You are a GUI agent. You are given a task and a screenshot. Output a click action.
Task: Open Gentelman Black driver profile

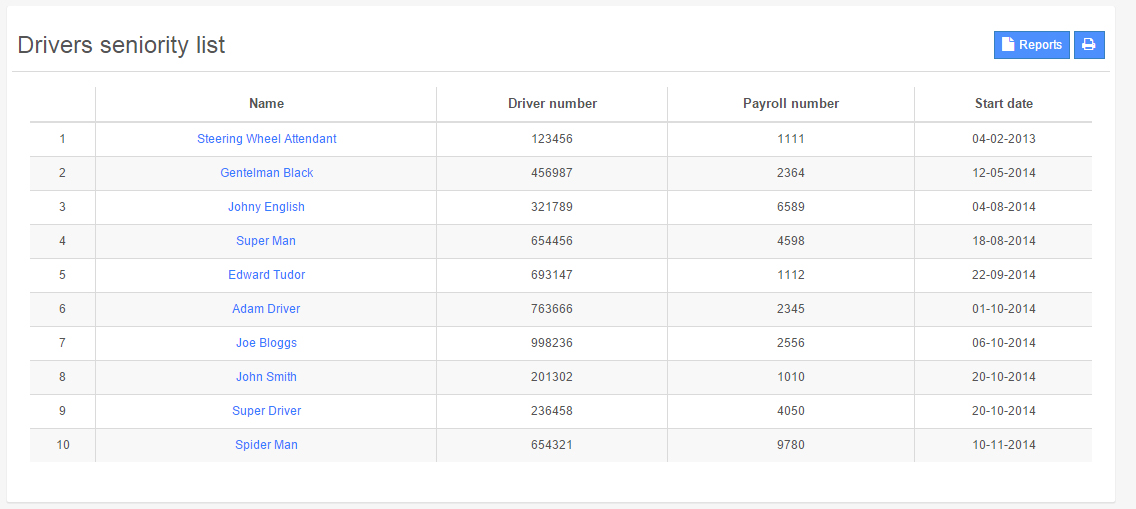(x=266, y=173)
